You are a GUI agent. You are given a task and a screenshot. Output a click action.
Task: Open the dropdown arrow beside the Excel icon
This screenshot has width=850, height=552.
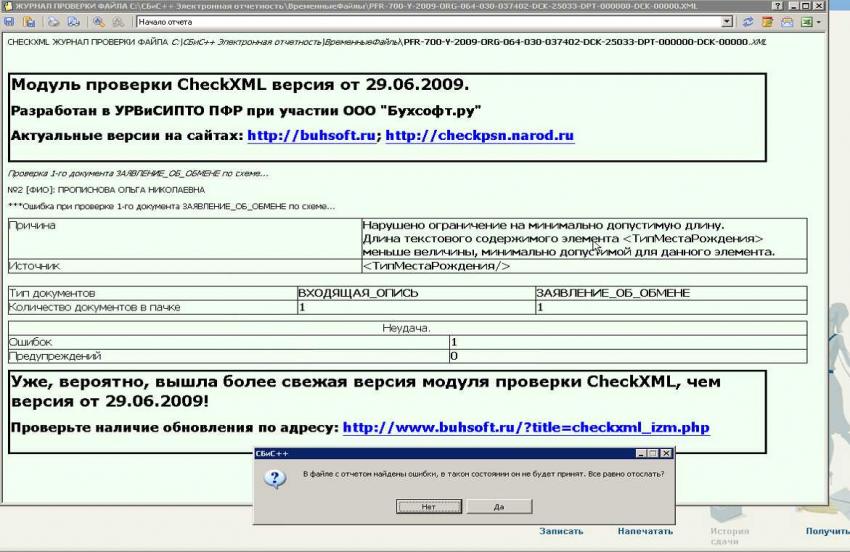(x=820, y=21)
